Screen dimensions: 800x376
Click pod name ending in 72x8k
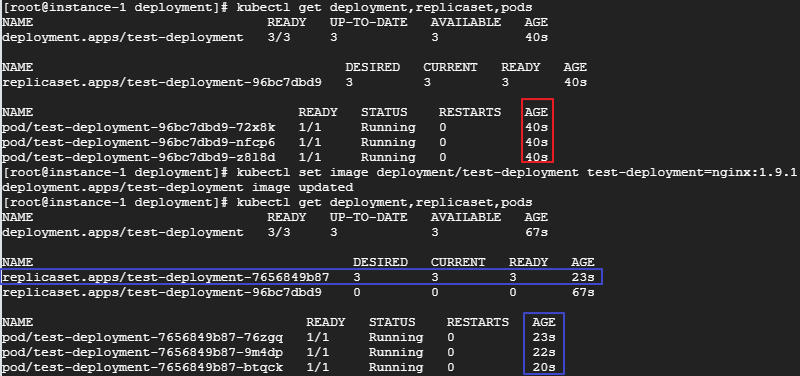click(x=139, y=127)
